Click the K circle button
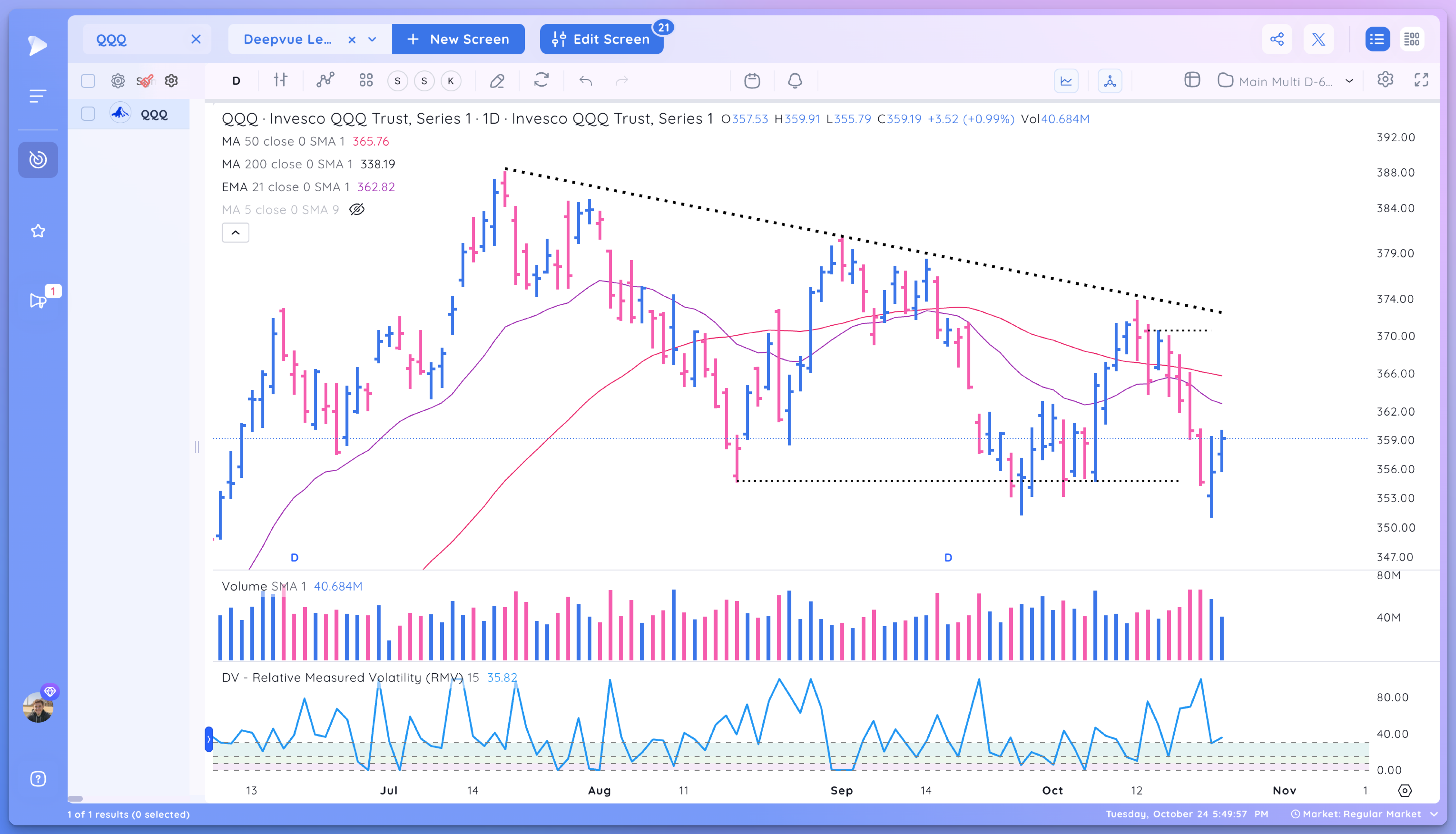 click(x=451, y=81)
